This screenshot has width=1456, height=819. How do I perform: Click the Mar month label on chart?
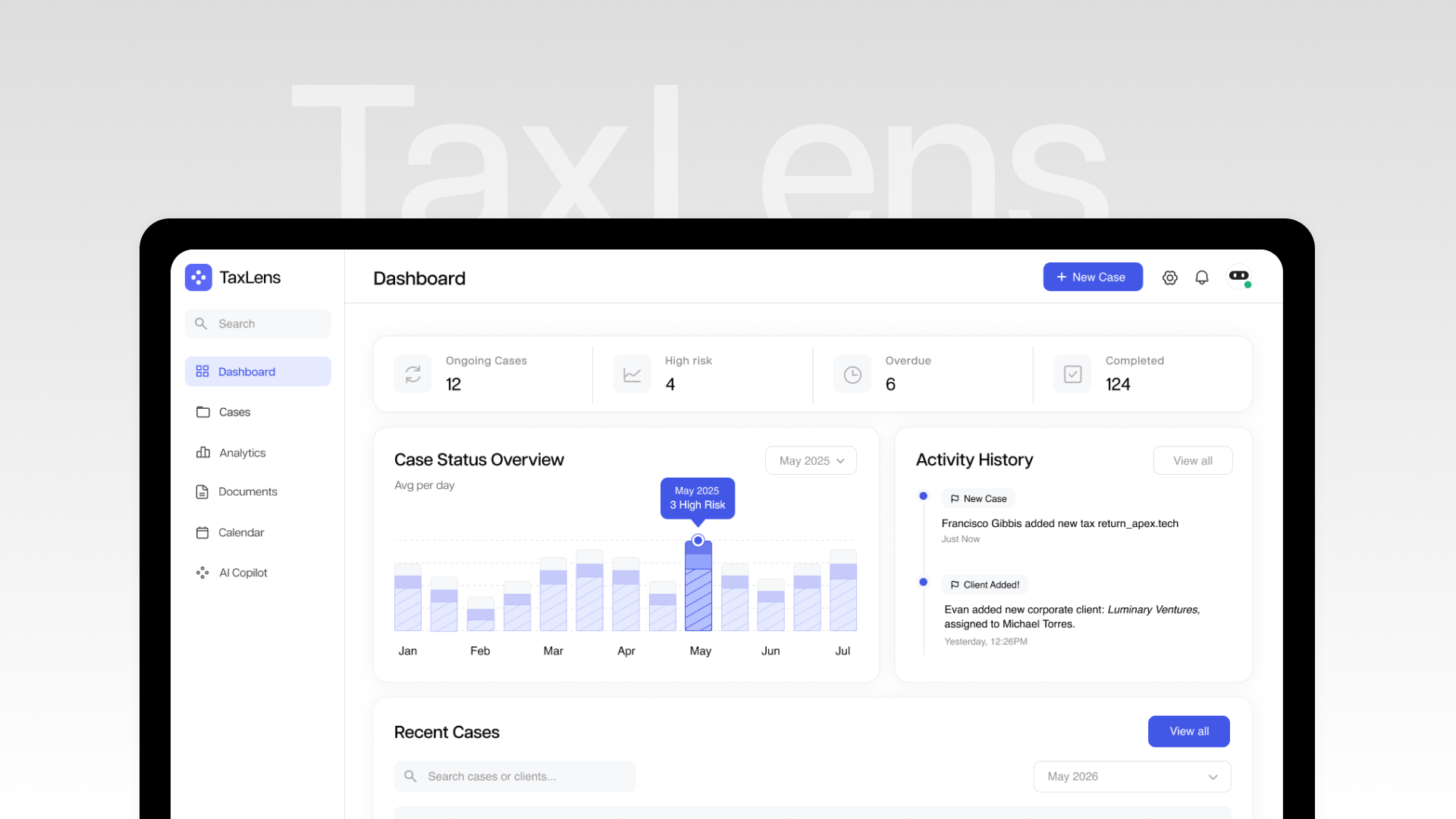point(554,651)
